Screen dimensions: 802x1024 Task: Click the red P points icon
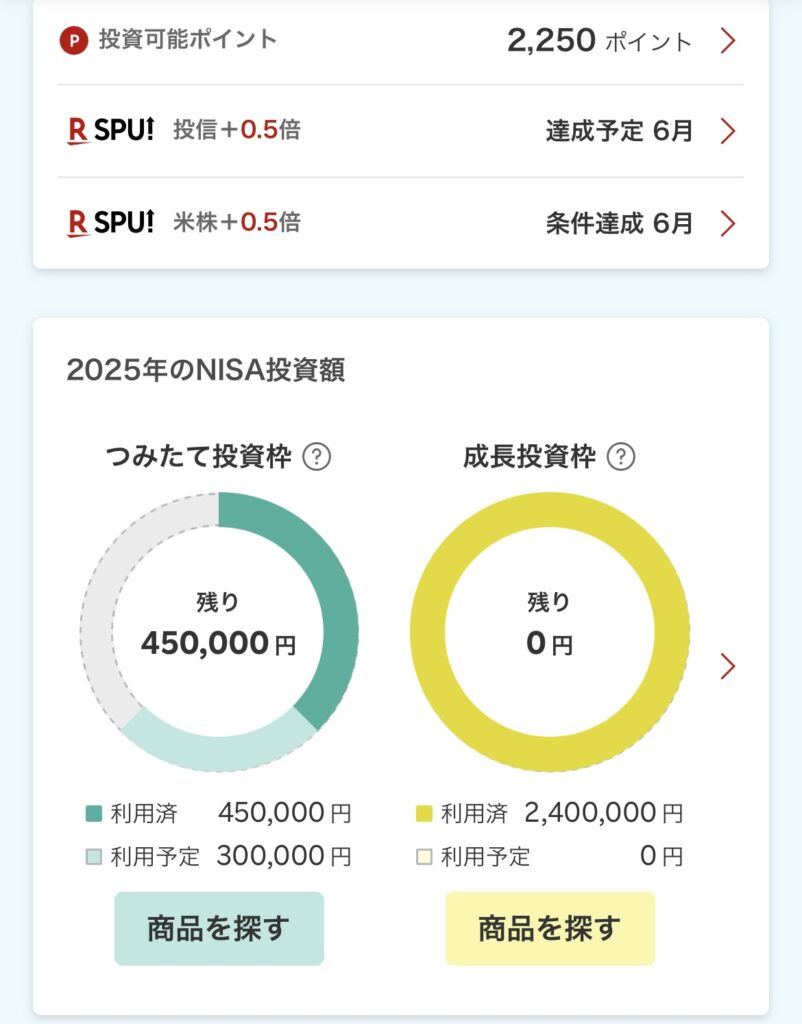pyautogui.click(x=75, y=40)
